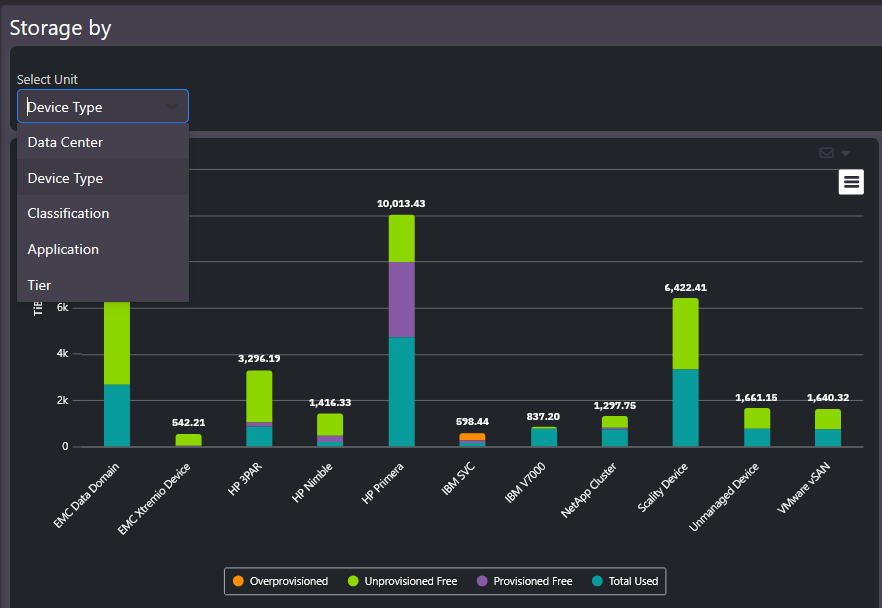The width and height of the screenshot is (882, 608).
Task: Click the 3,296.19 value label
Action: tap(259, 358)
